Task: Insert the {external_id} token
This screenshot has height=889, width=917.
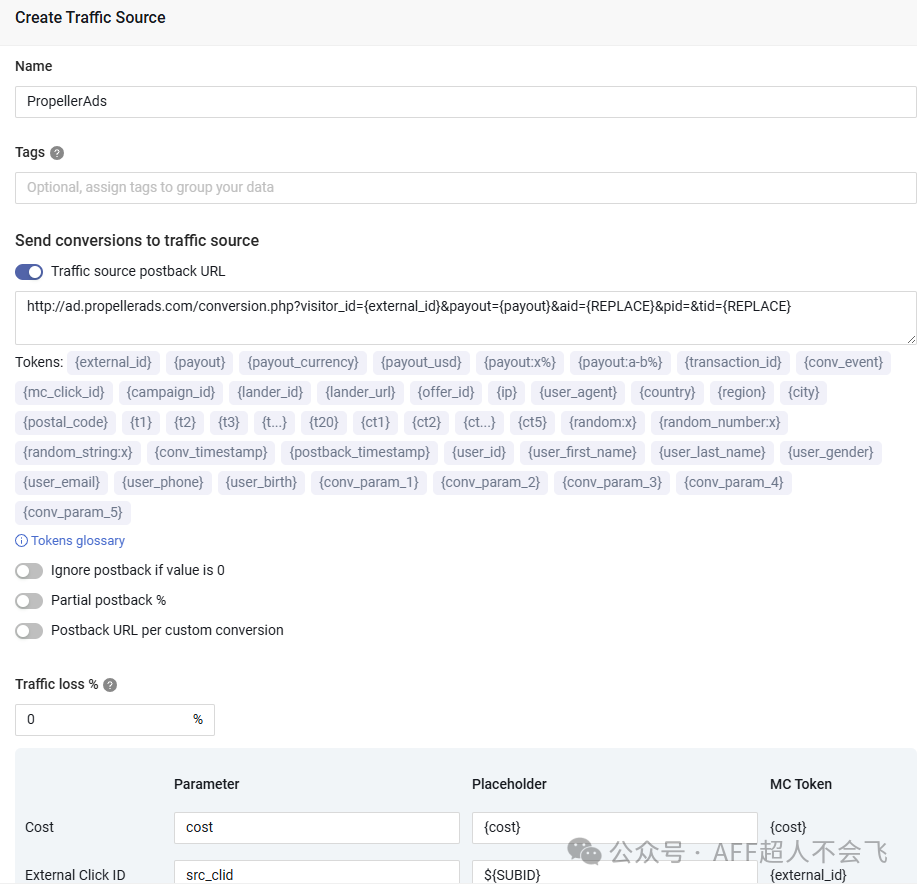Action: tap(113, 362)
